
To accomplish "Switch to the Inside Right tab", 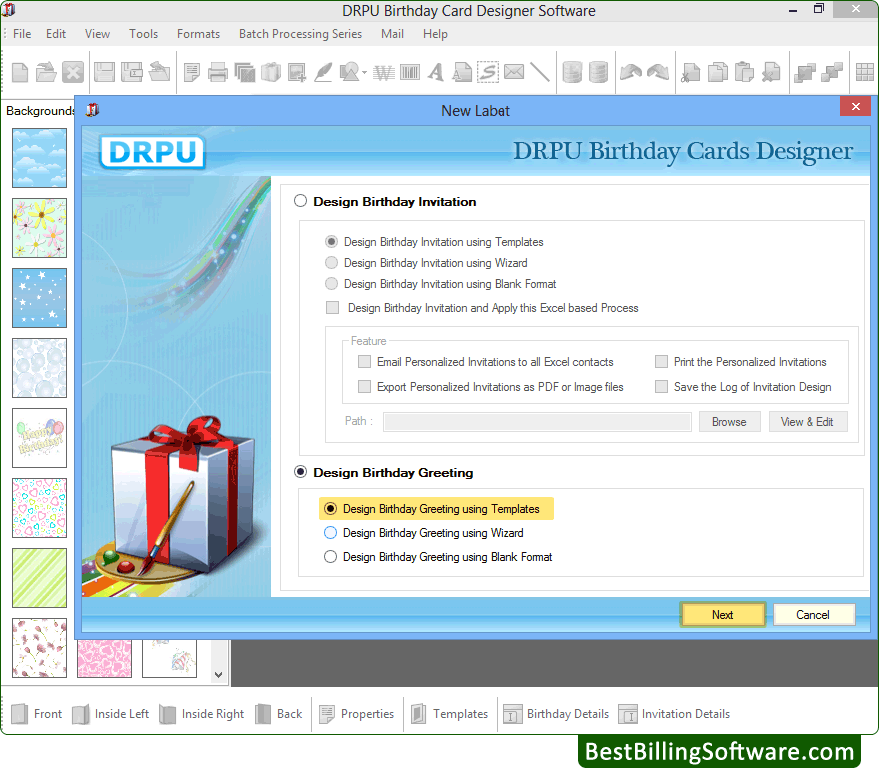I will 202,714.
